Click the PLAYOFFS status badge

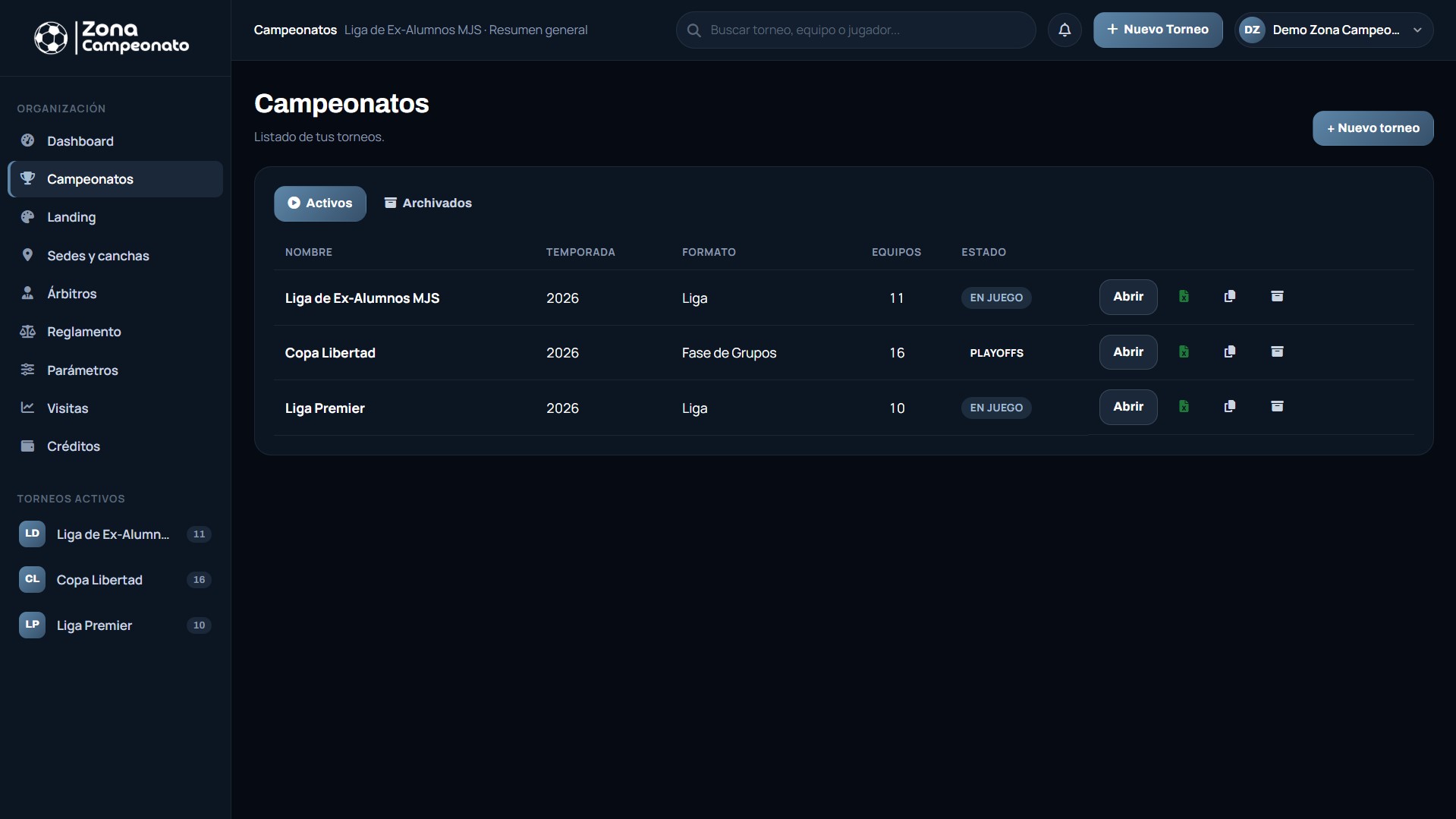click(x=996, y=353)
